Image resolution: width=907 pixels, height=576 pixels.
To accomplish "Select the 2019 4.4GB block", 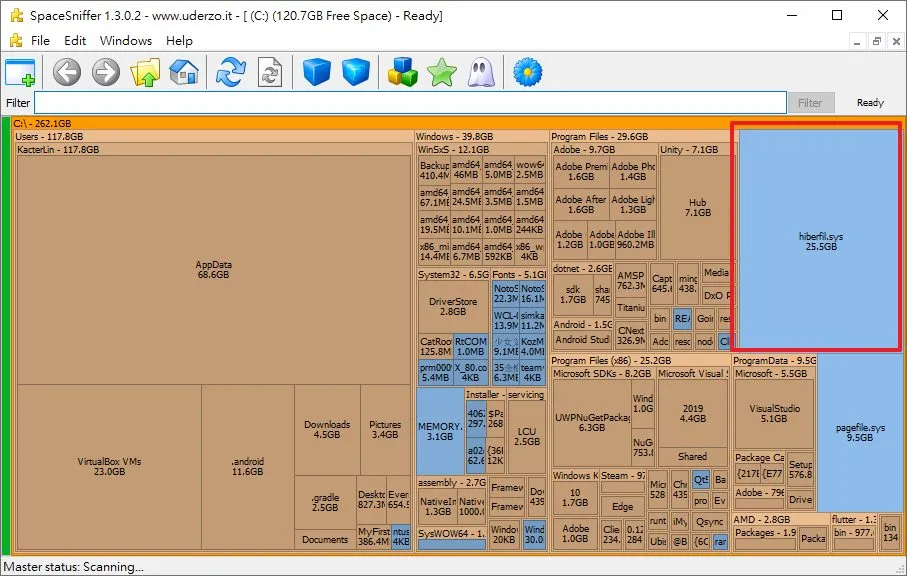I will click(x=692, y=413).
